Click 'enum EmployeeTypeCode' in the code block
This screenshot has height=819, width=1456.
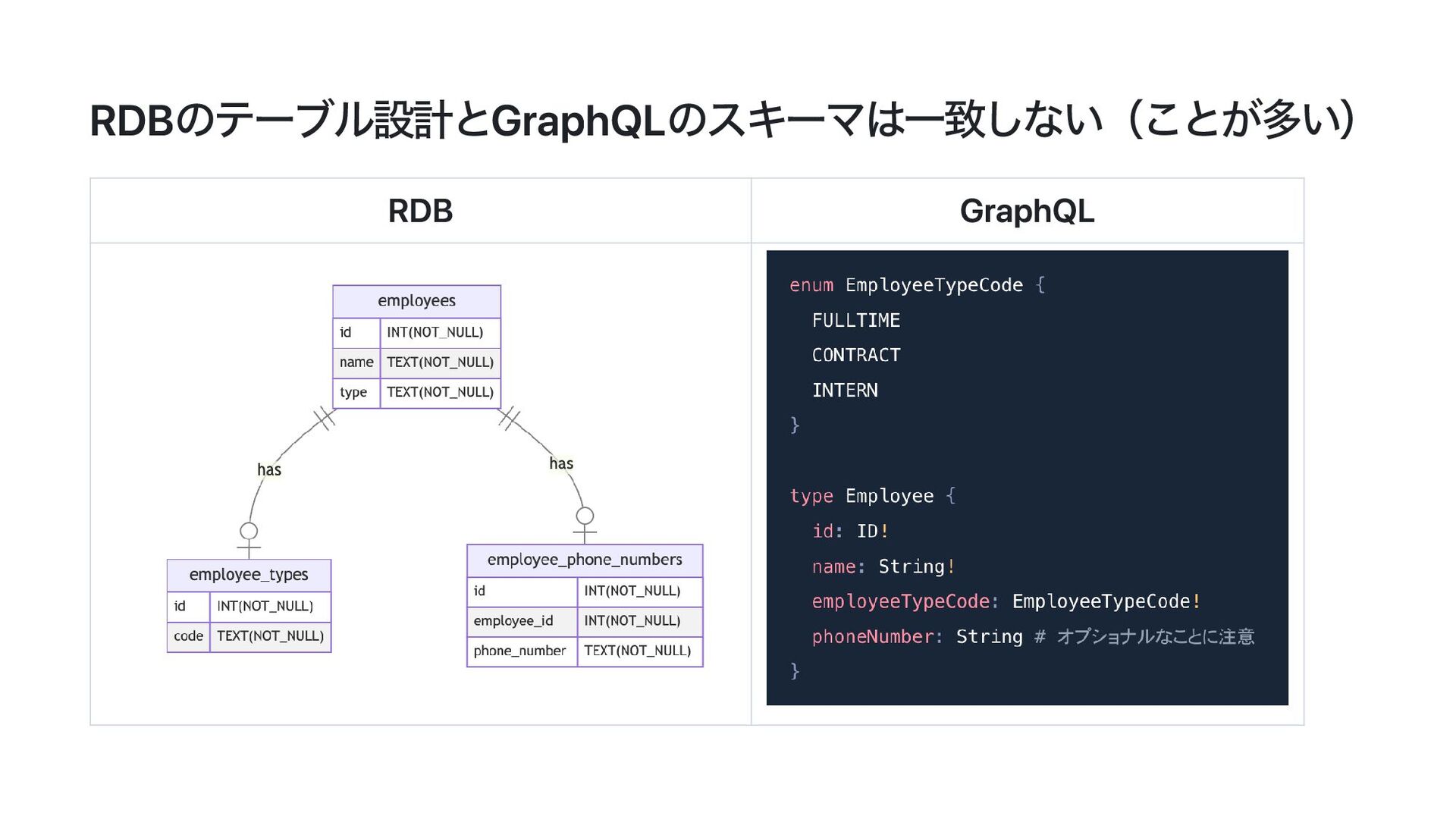(906, 285)
